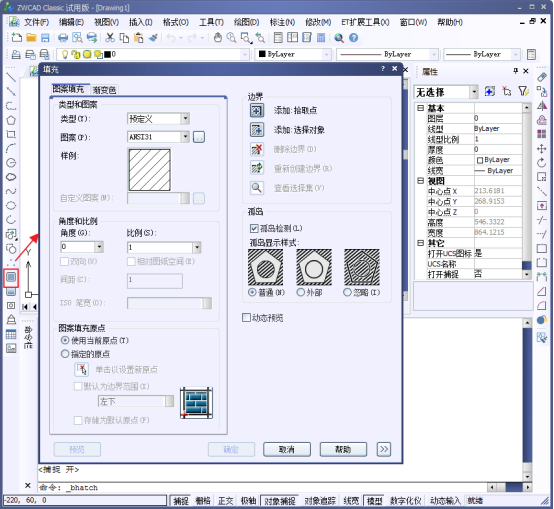
Task: Click the Layer property value cell
Action: point(498,118)
